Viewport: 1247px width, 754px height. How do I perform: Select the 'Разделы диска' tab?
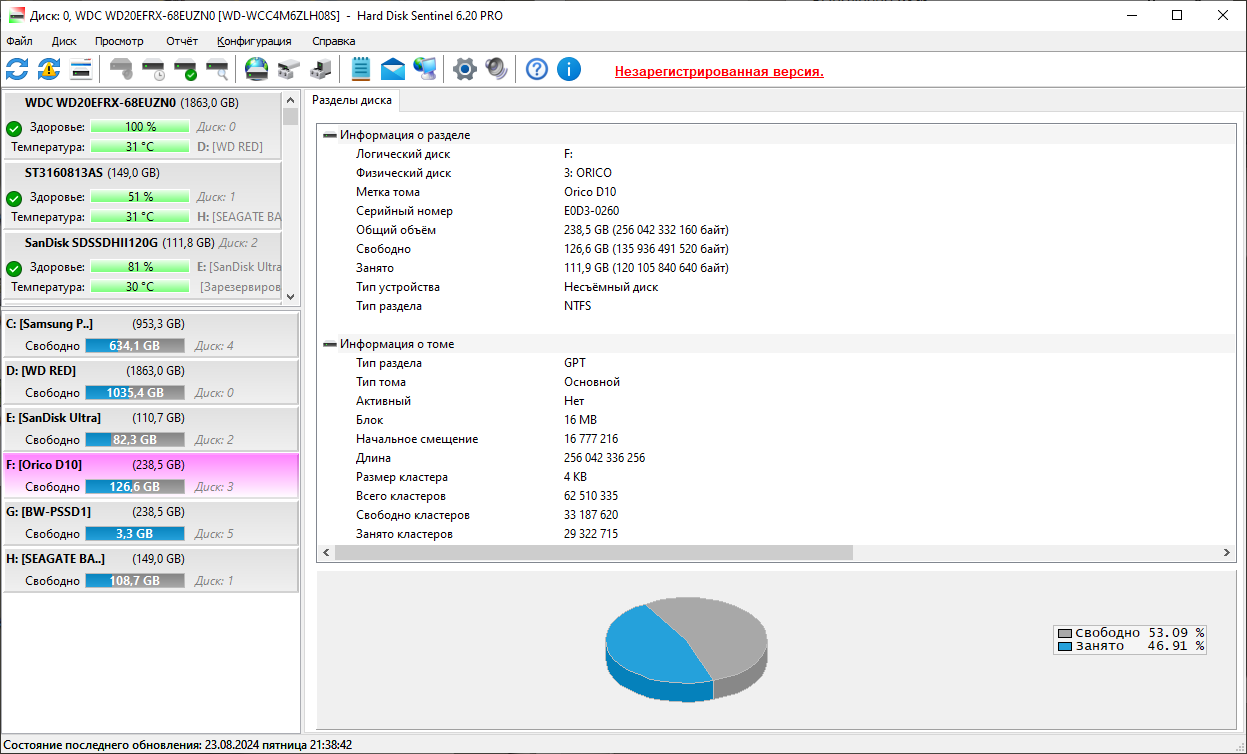(352, 100)
